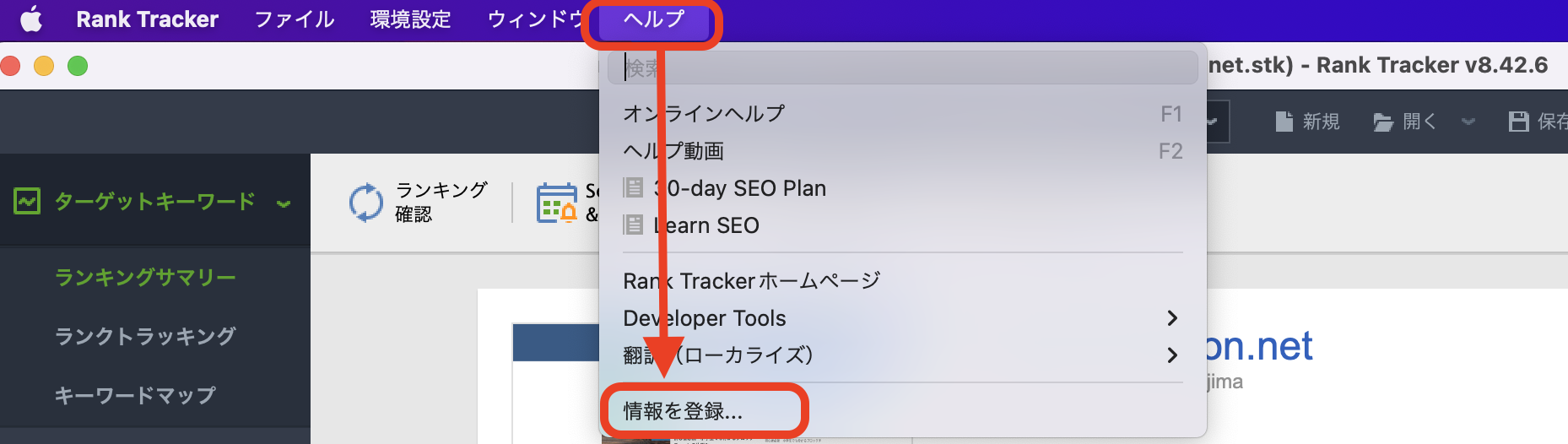Select ランクトラッキング in sidebar
The height and width of the screenshot is (444, 1568).
coord(145,336)
